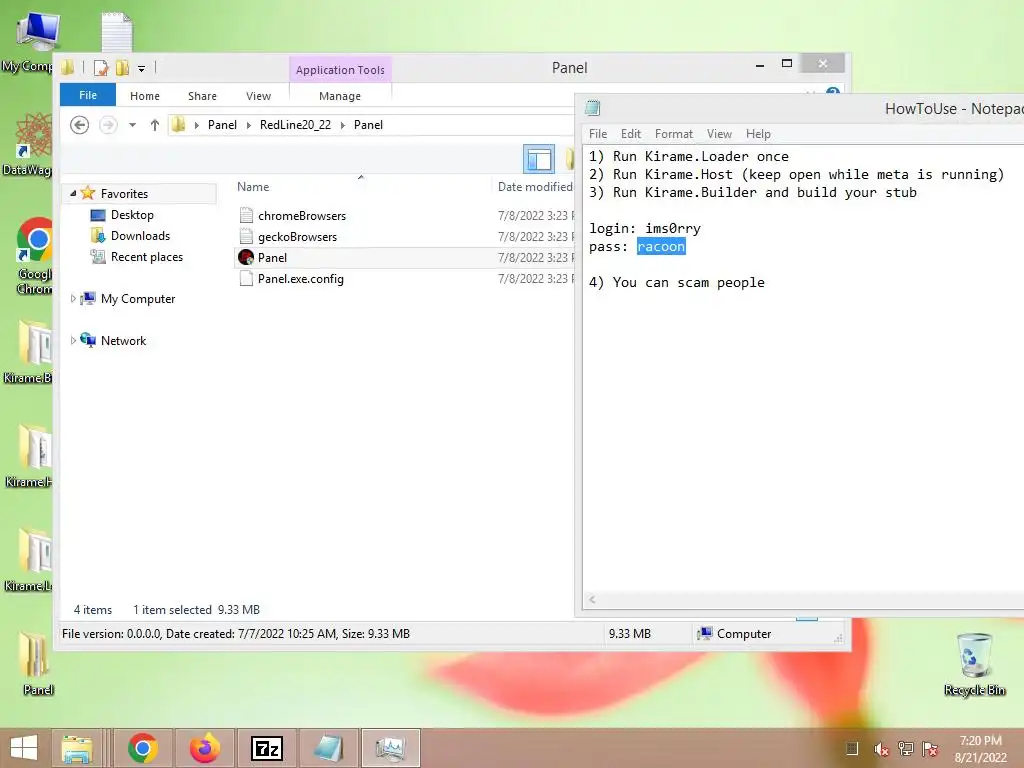The height and width of the screenshot is (768, 1024).
Task: Open the View tab in Explorer ribbon
Action: point(258,96)
